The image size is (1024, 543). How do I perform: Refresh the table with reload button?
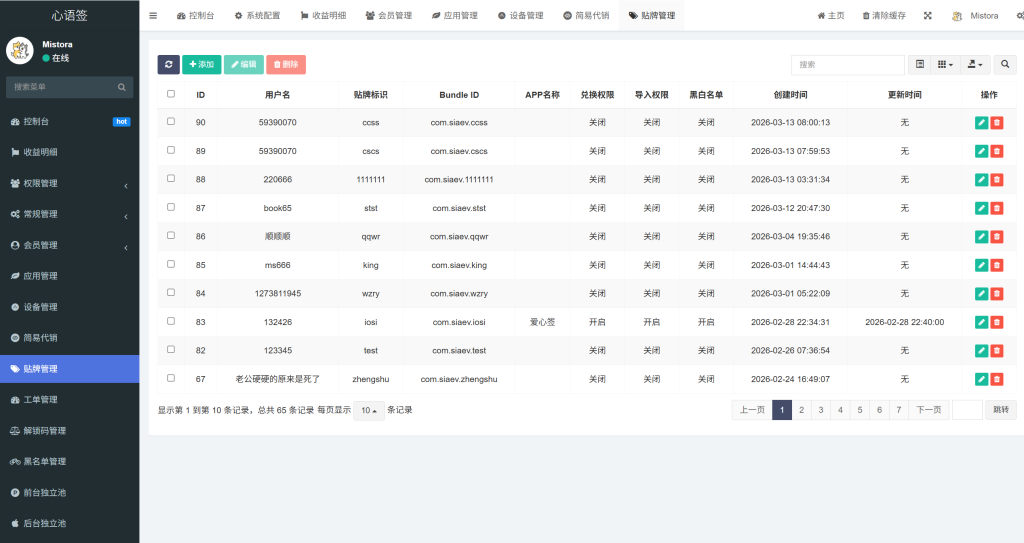168,64
